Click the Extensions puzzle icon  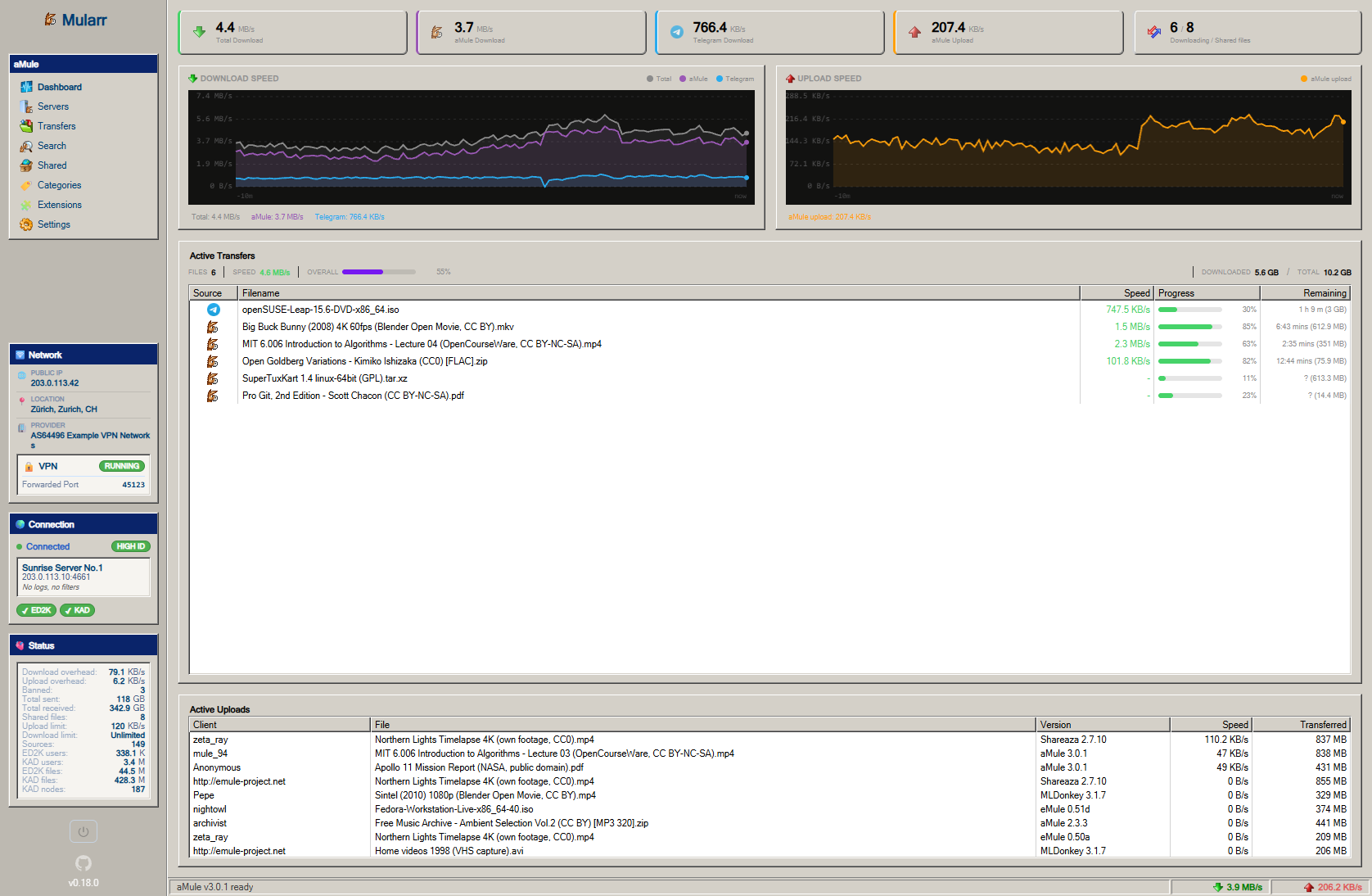click(x=26, y=205)
